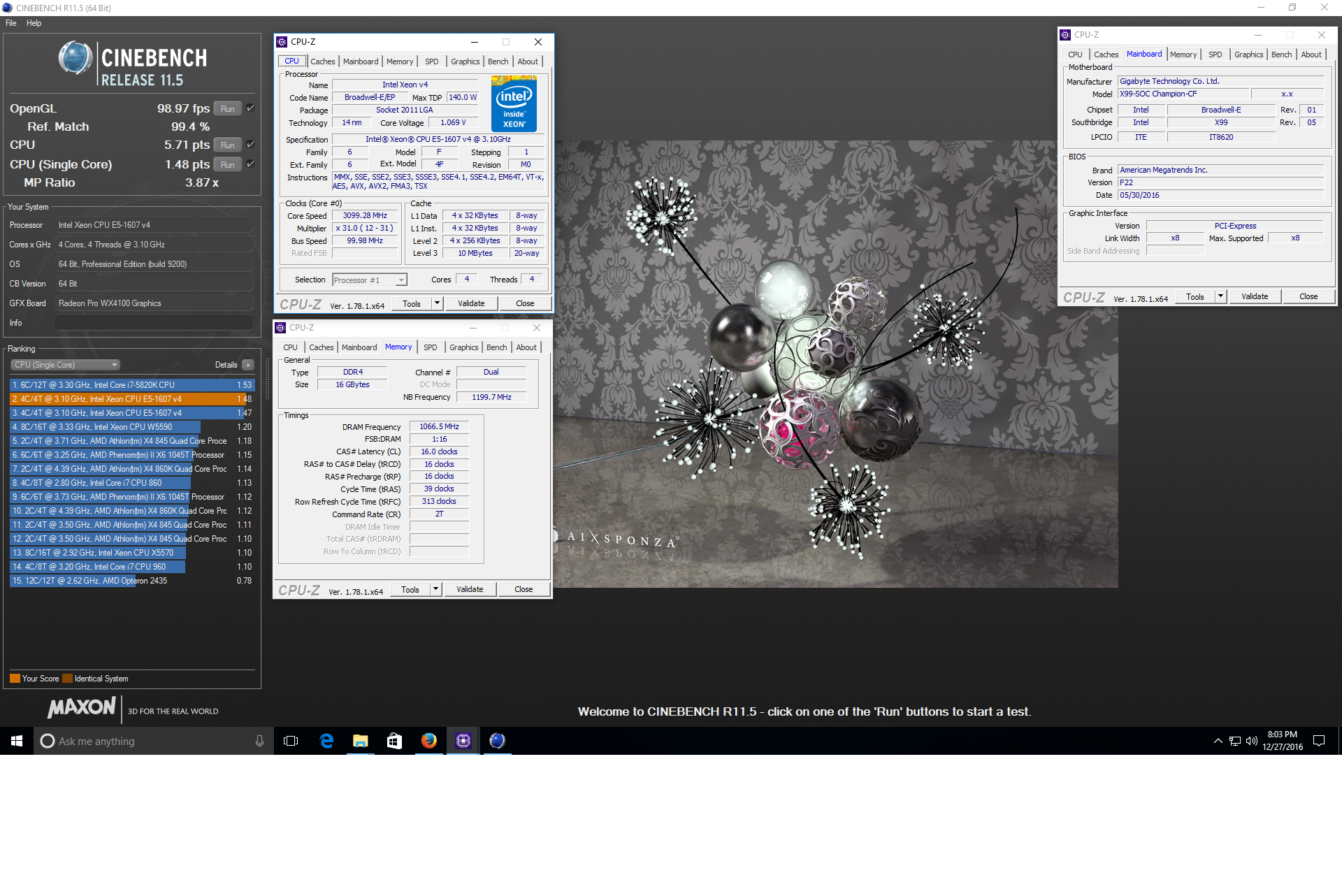1342x896 pixels.
Task: Click the Cinebench logo sphere icon
Action: tap(75, 58)
